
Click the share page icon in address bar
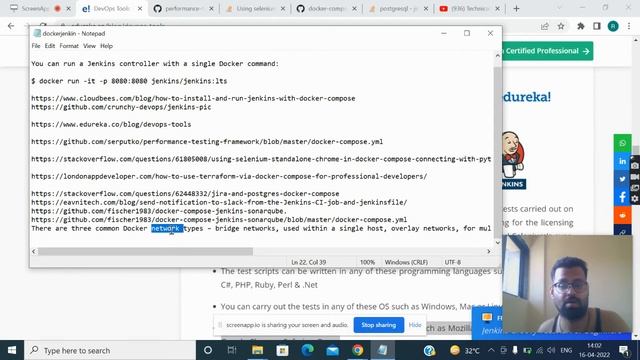coord(544,26)
